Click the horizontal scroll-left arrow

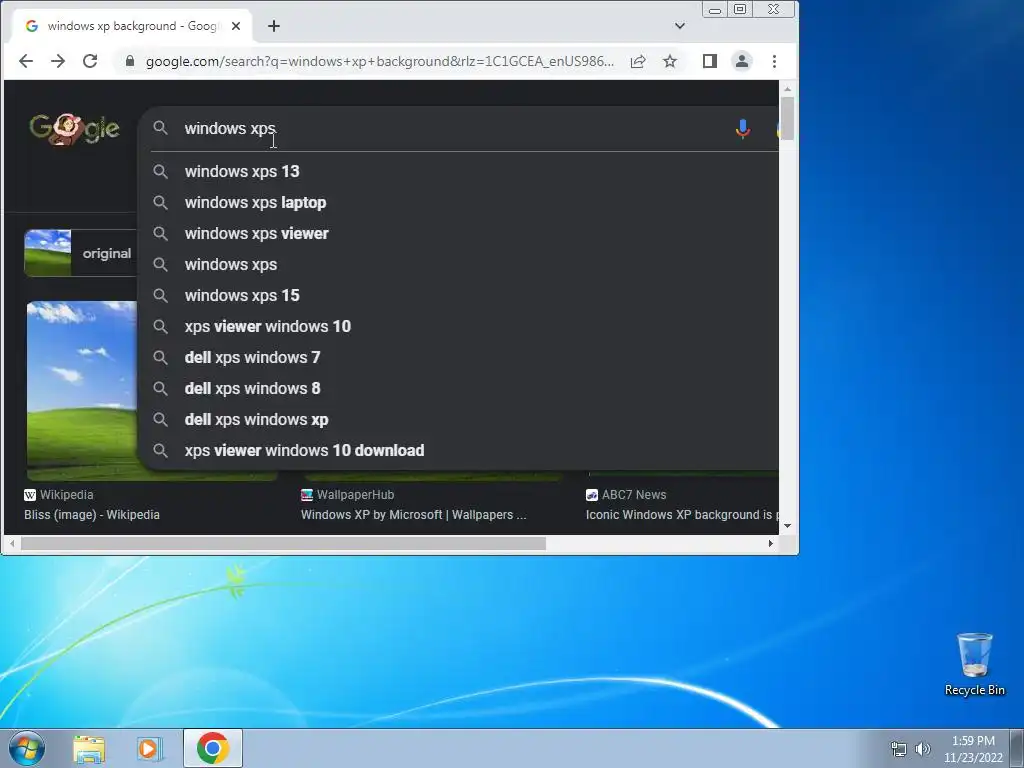[12, 543]
